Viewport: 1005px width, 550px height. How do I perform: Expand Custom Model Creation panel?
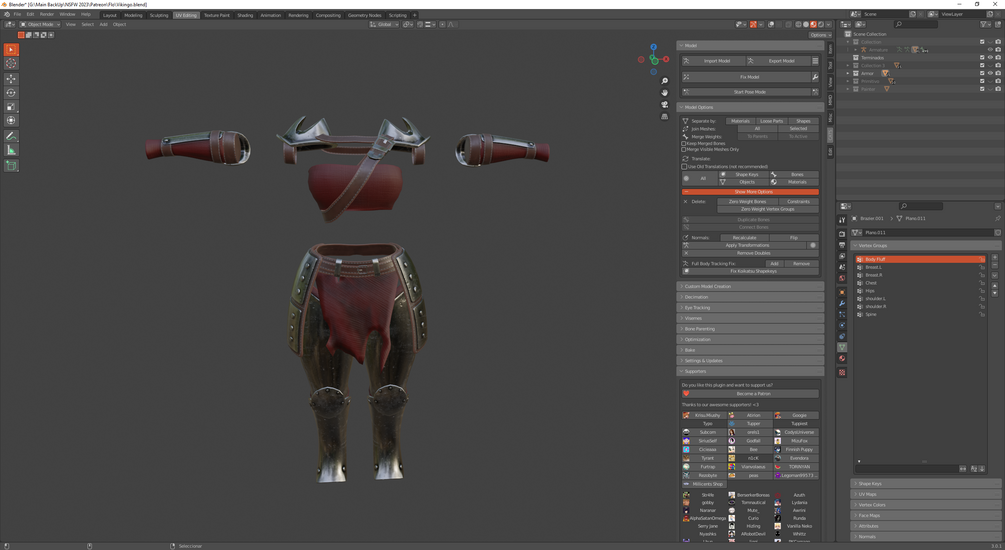click(751, 287)
